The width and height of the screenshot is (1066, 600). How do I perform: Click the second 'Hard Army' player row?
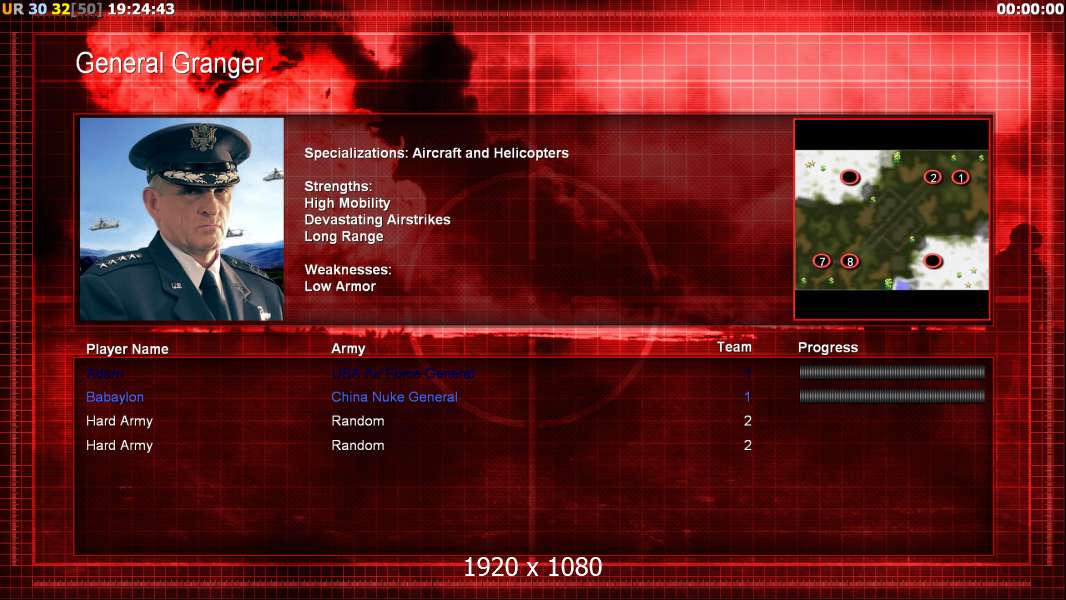[120, 446]
